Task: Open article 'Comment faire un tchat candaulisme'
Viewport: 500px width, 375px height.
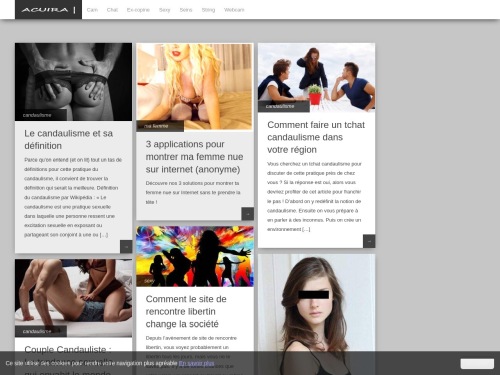Action: tap(316, 137)
